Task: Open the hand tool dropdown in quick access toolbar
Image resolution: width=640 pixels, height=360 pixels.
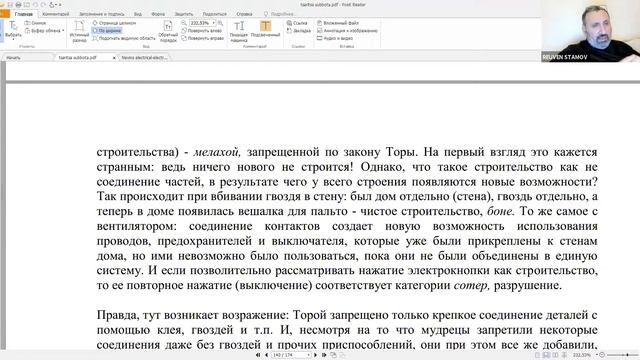Action: click(55, 5)
